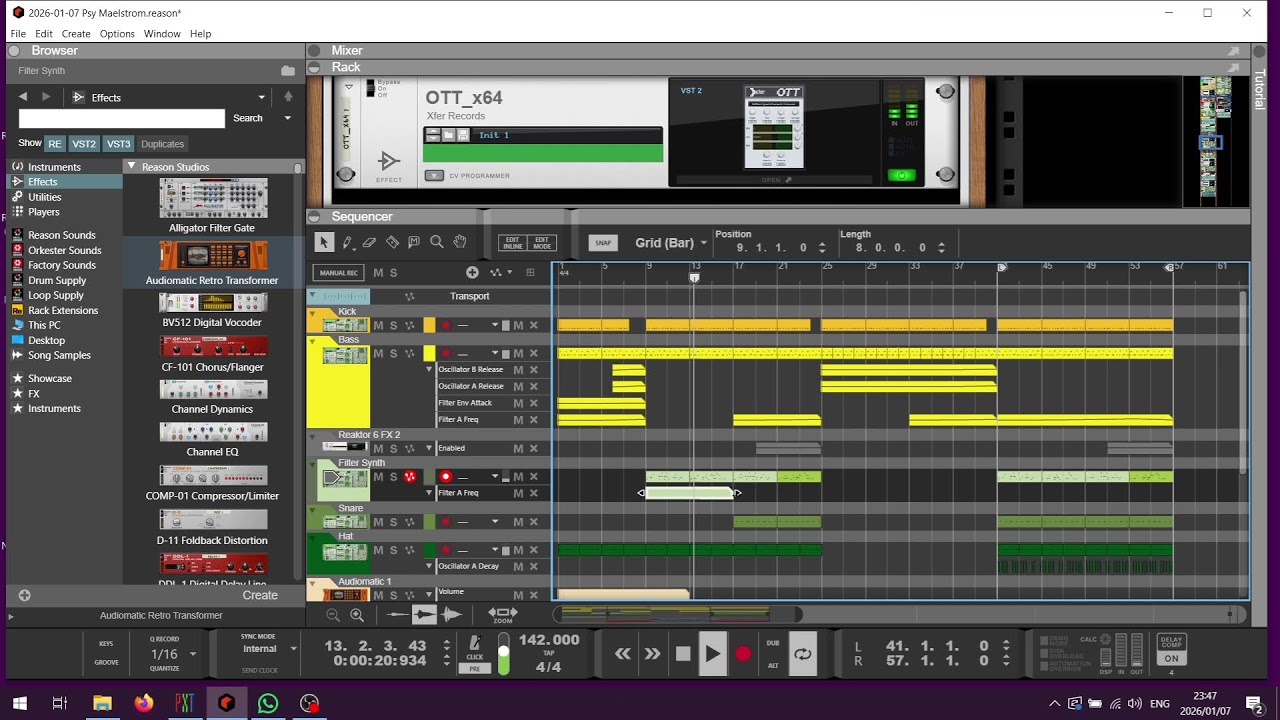Screen dimensions: 1280x720
Task: Collapse the Mixer panel
Action: [x=314, y=51]
